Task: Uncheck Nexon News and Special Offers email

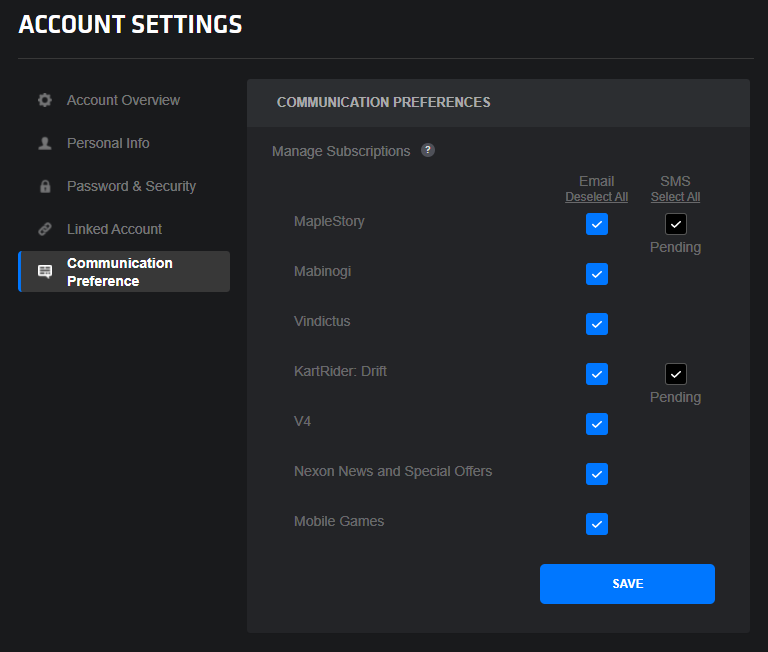Action: pos(597,474)
